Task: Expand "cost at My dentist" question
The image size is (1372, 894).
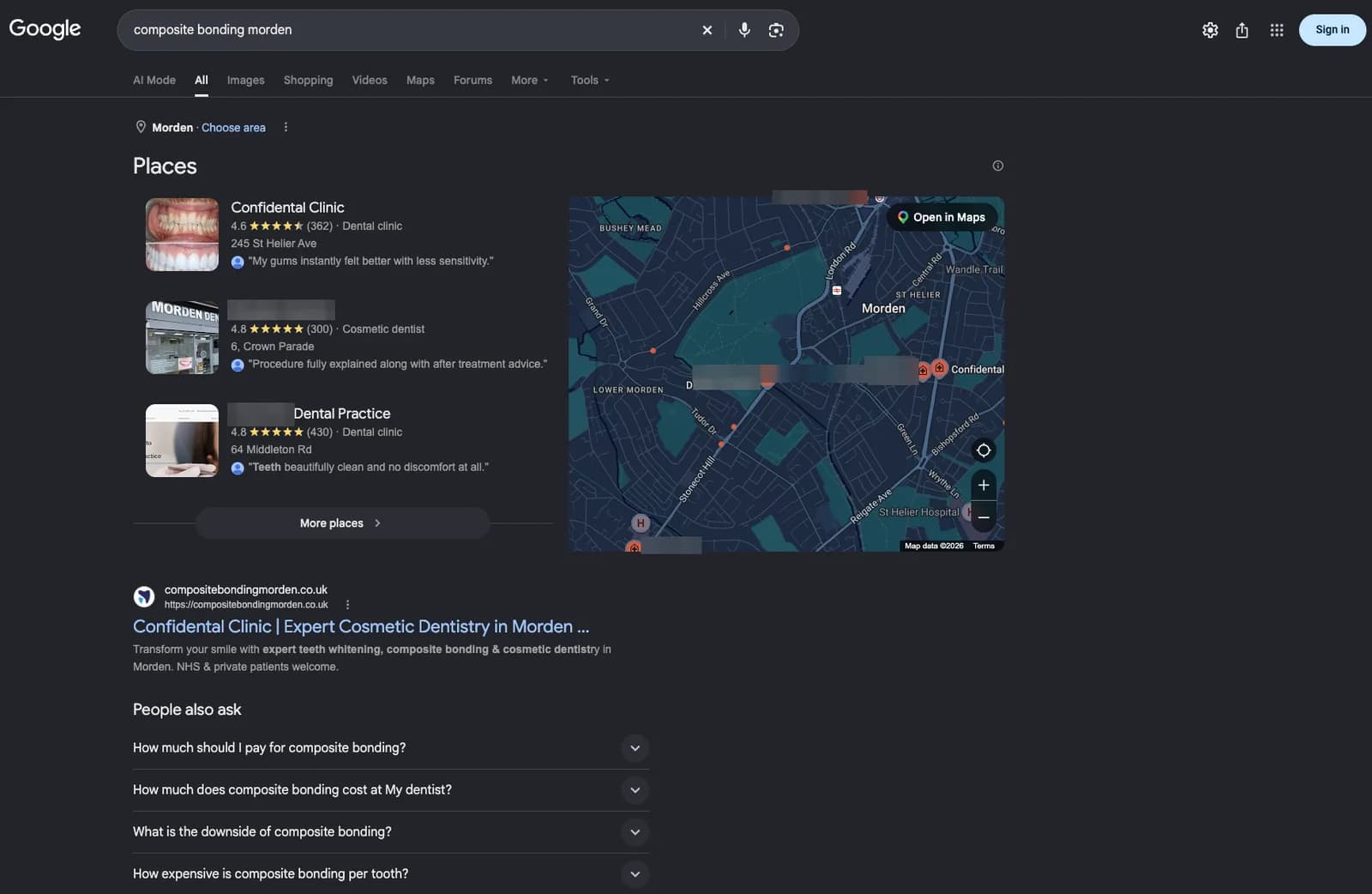Action: [391, 790]
